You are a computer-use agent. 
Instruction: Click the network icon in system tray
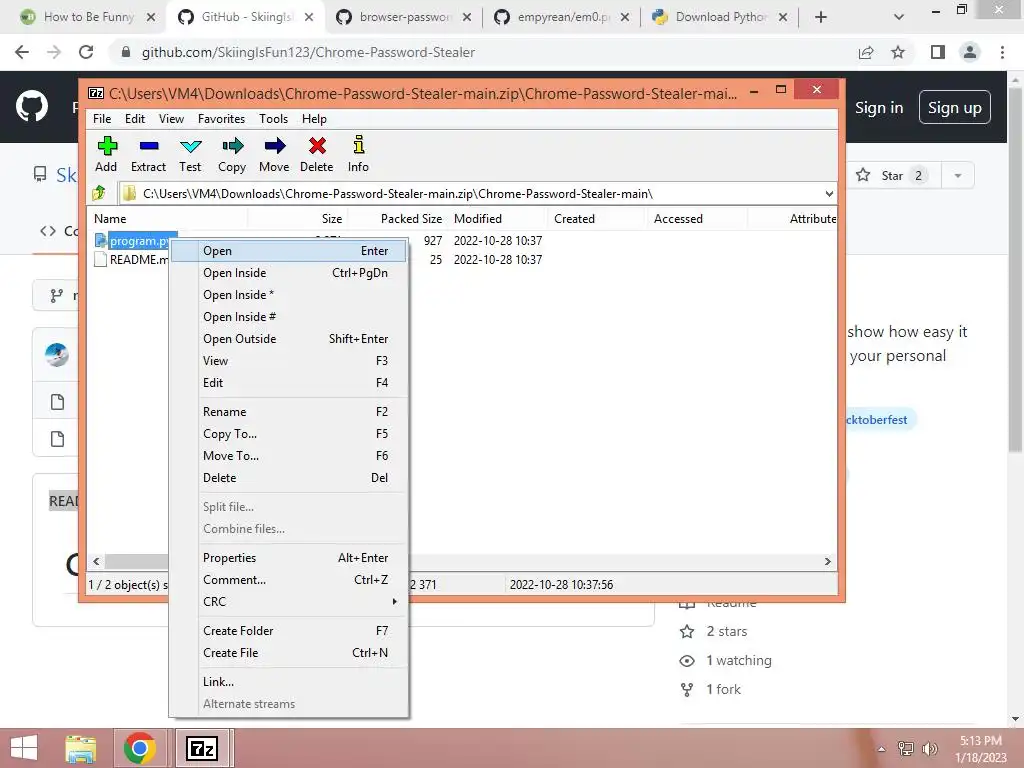pyautogui.click(x=906, y=748)
